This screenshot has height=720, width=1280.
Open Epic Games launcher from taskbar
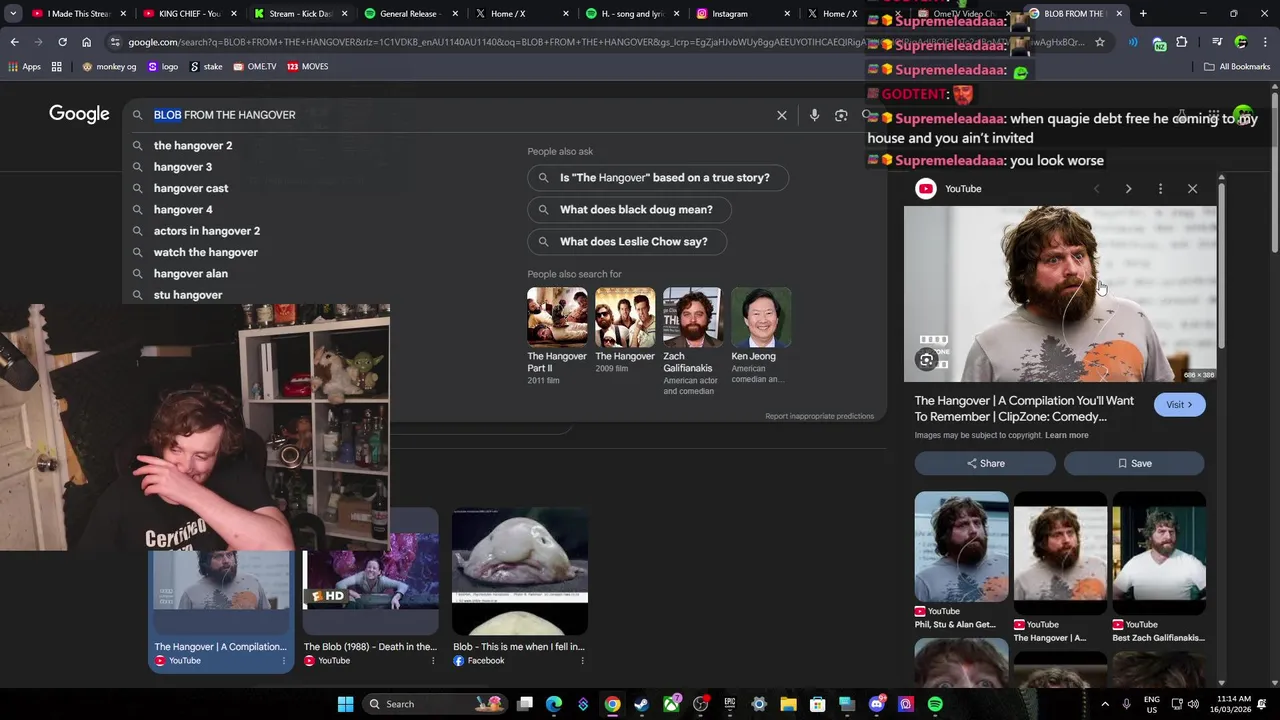click(x=730, y=704)
